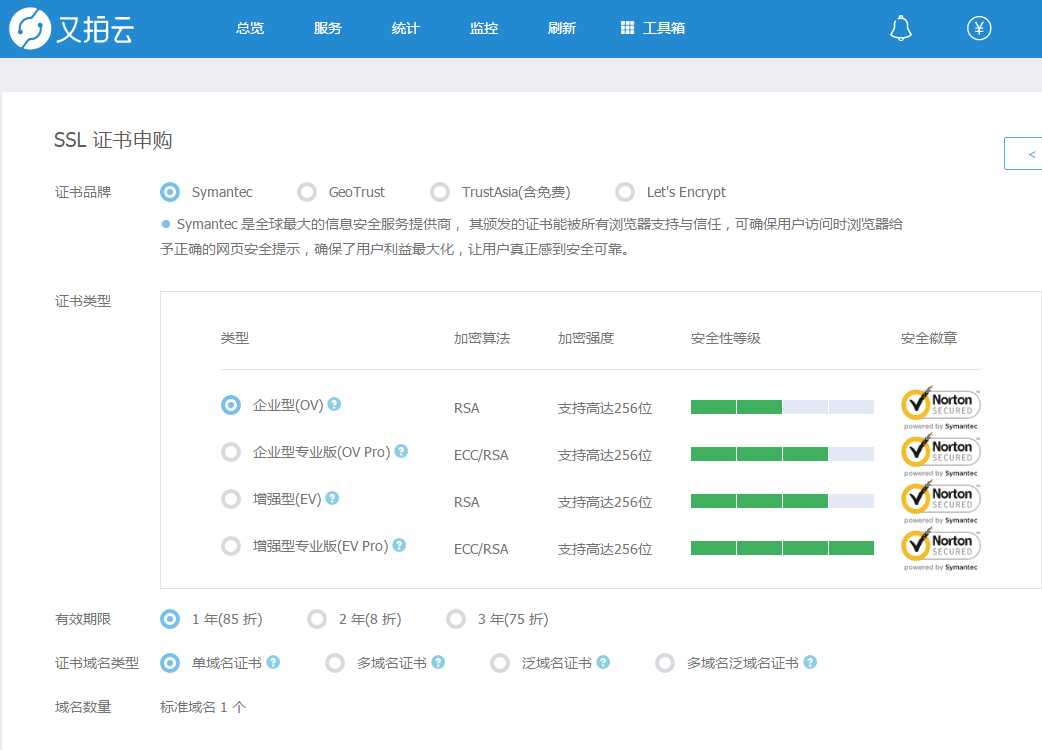Image resolution: width=1042 pixels, height=750 pixels.
Task: Select the 多域名证书 domain type
Action: 335,663
